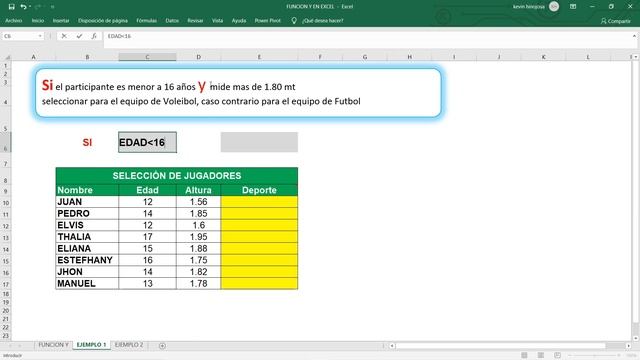This screenshot has width=640, height=360.
Task: Click the ESTEFHANY name cell
Action: [87, 260]
